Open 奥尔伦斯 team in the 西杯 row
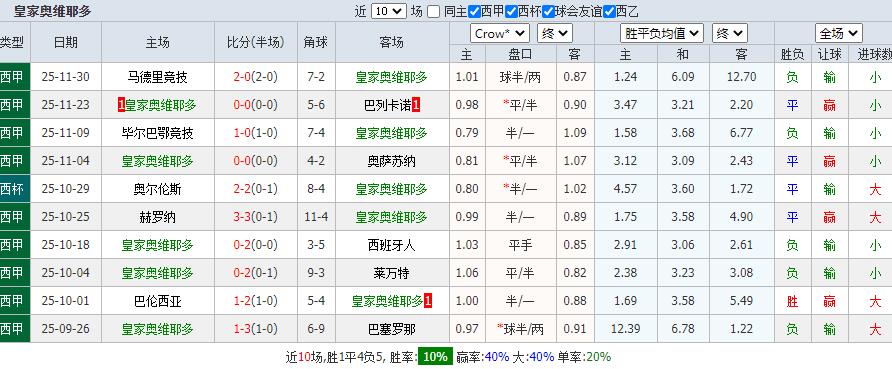This screenshot has height=369, width=892. pos(158,189)
